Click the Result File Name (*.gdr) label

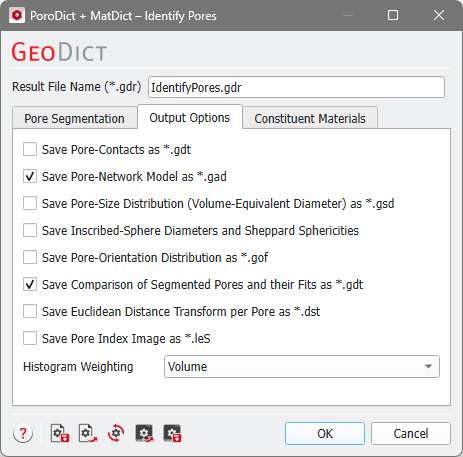coord(77,87)
